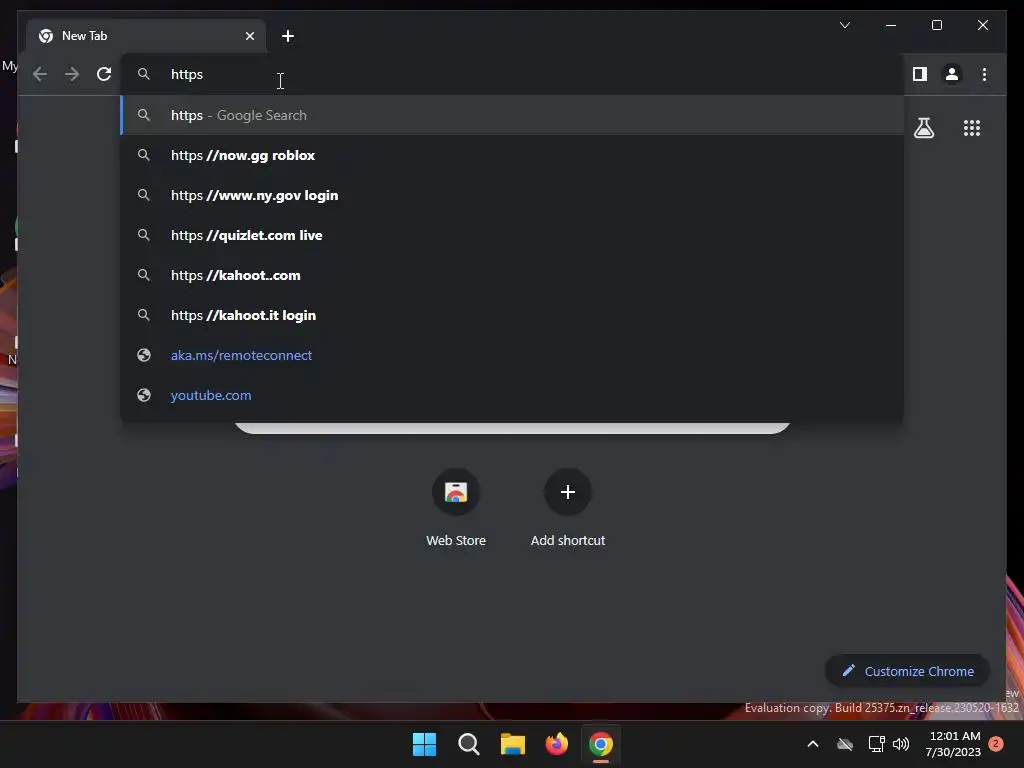1024x768 pixels.
Task: Minimize the Chrome window
Action: point(891,25)
